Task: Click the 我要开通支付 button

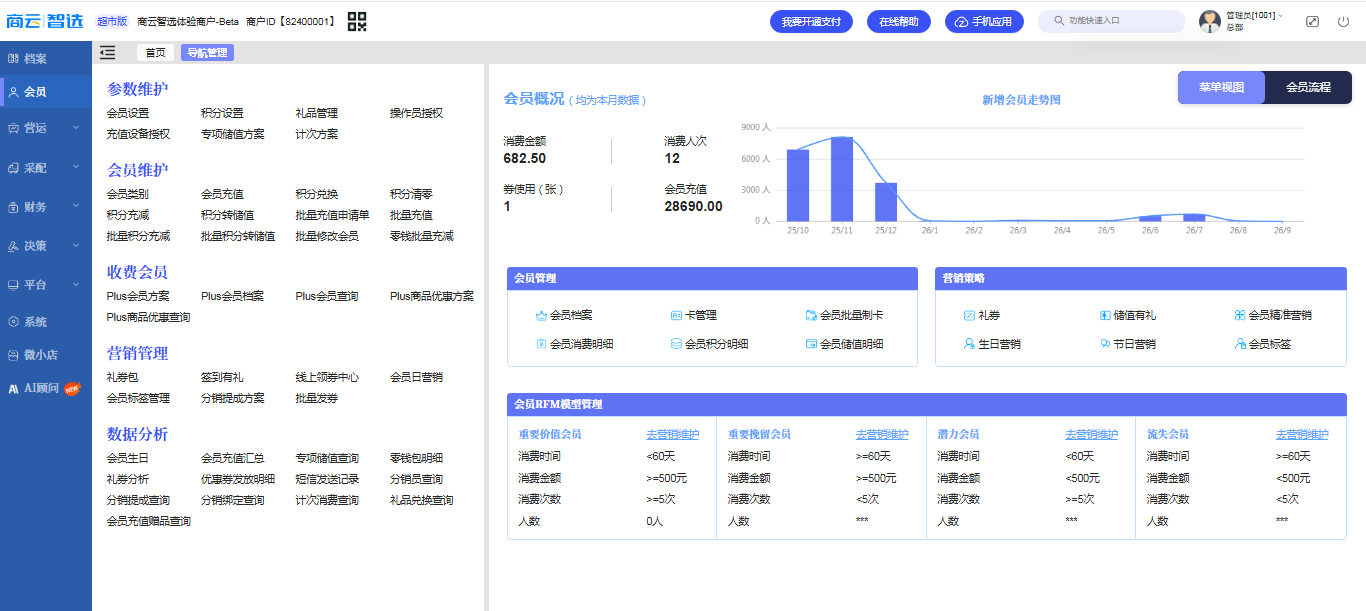Action: 811,21
